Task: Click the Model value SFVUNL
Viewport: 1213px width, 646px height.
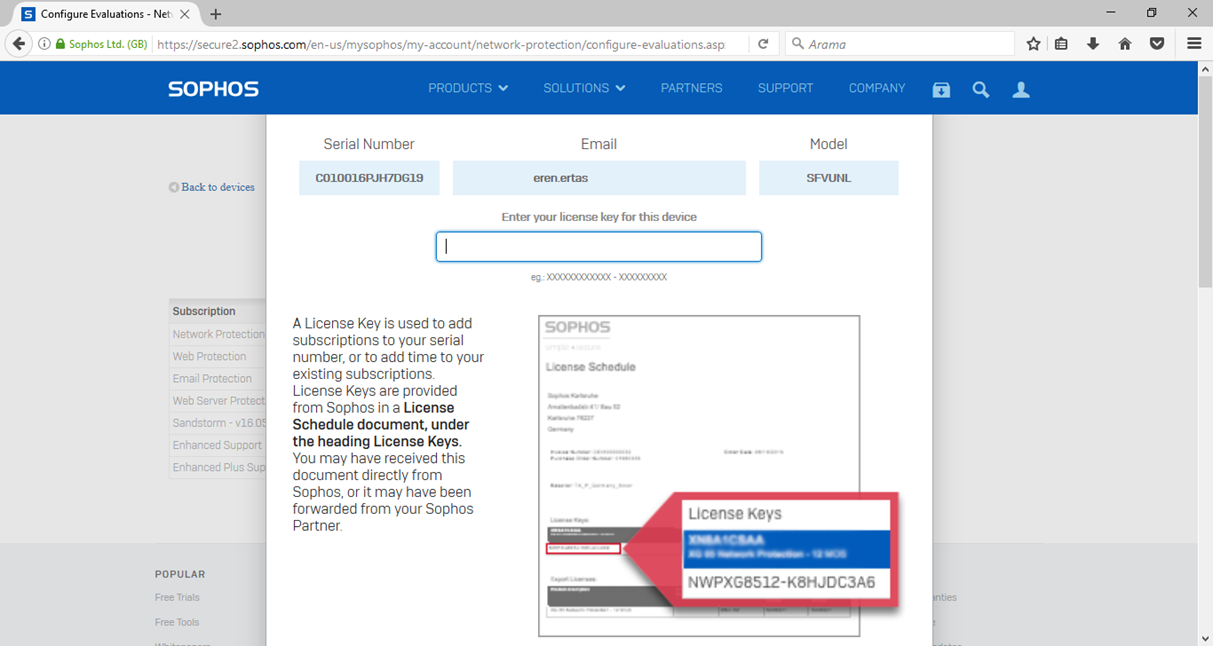Action: click(x=829, y=178)
